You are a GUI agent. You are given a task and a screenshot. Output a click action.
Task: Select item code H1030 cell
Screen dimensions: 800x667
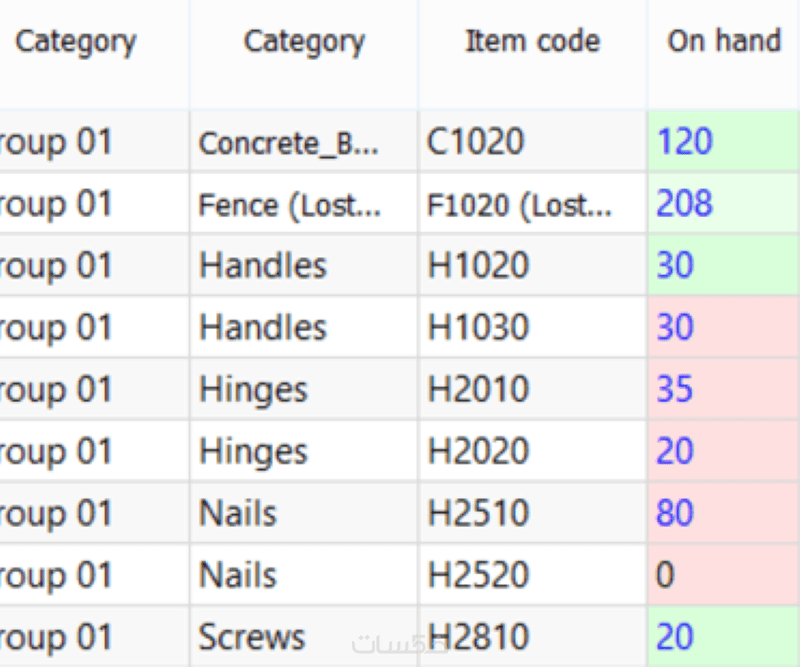(x=532, y=327)
